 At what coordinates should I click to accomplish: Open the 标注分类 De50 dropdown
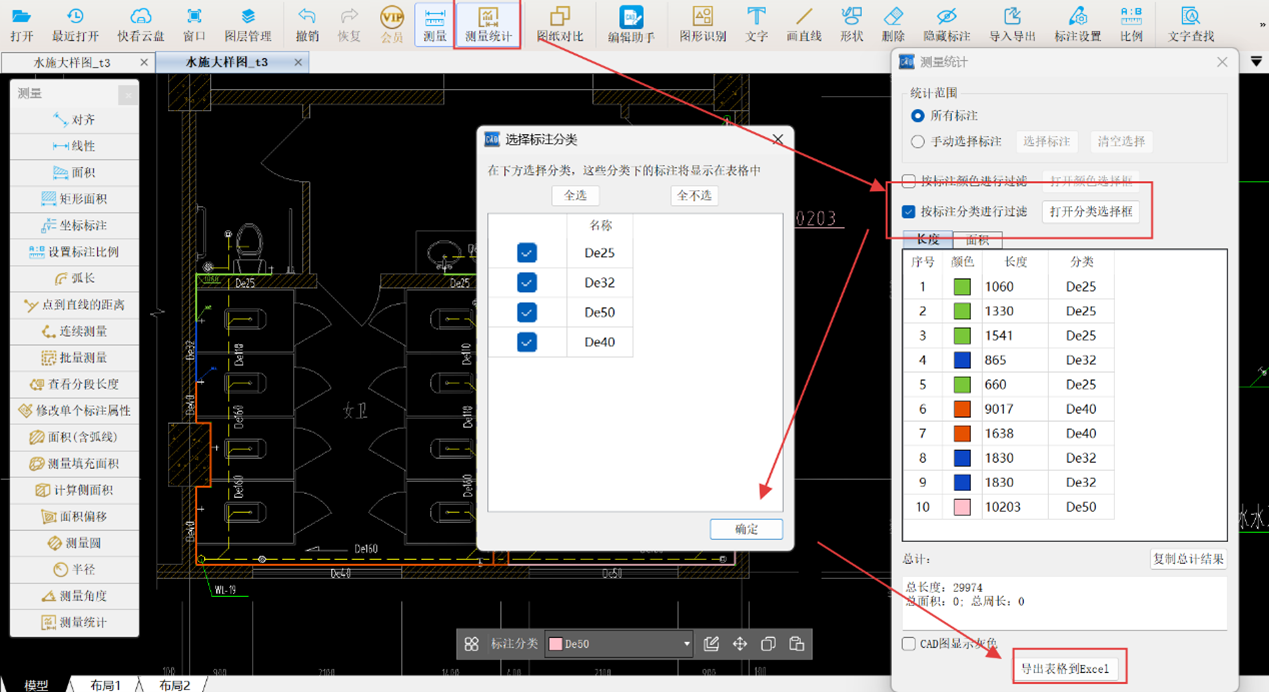point(686,644)
